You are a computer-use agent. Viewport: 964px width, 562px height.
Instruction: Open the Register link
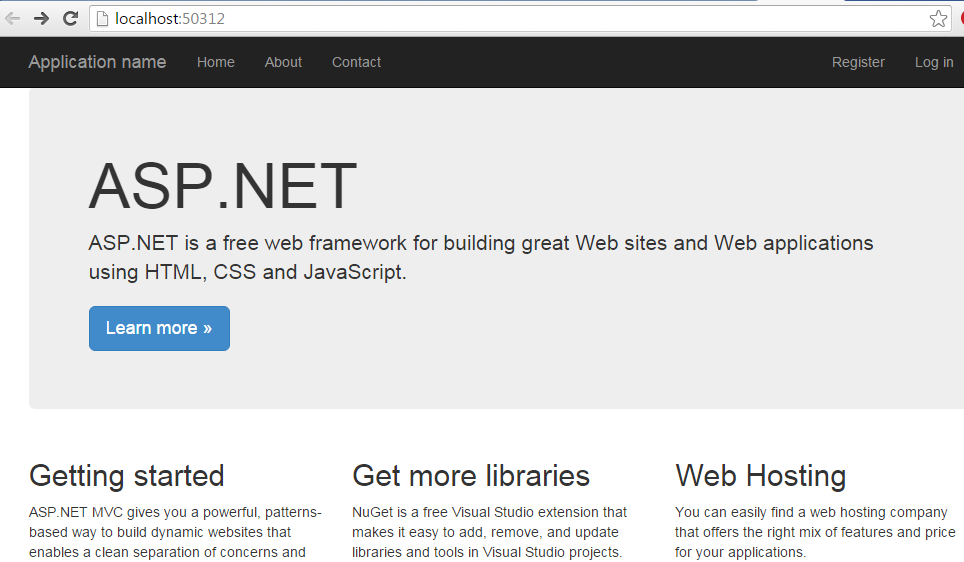858,62
